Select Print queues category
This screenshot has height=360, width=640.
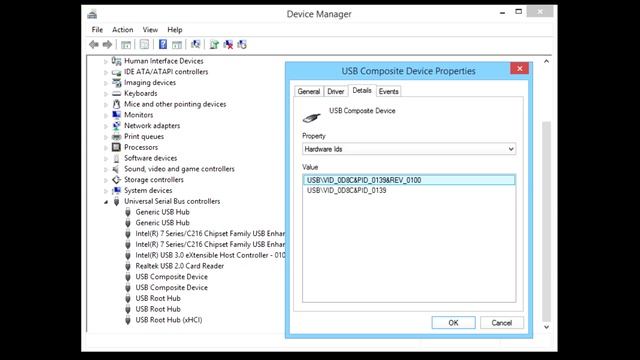click(144, 137)
